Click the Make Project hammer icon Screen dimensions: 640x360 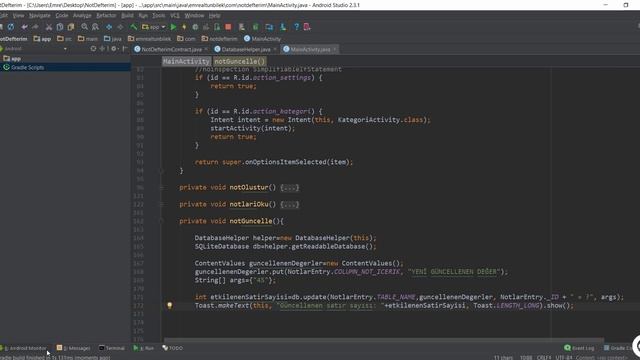pyautogui.click(x=133, y=27)
